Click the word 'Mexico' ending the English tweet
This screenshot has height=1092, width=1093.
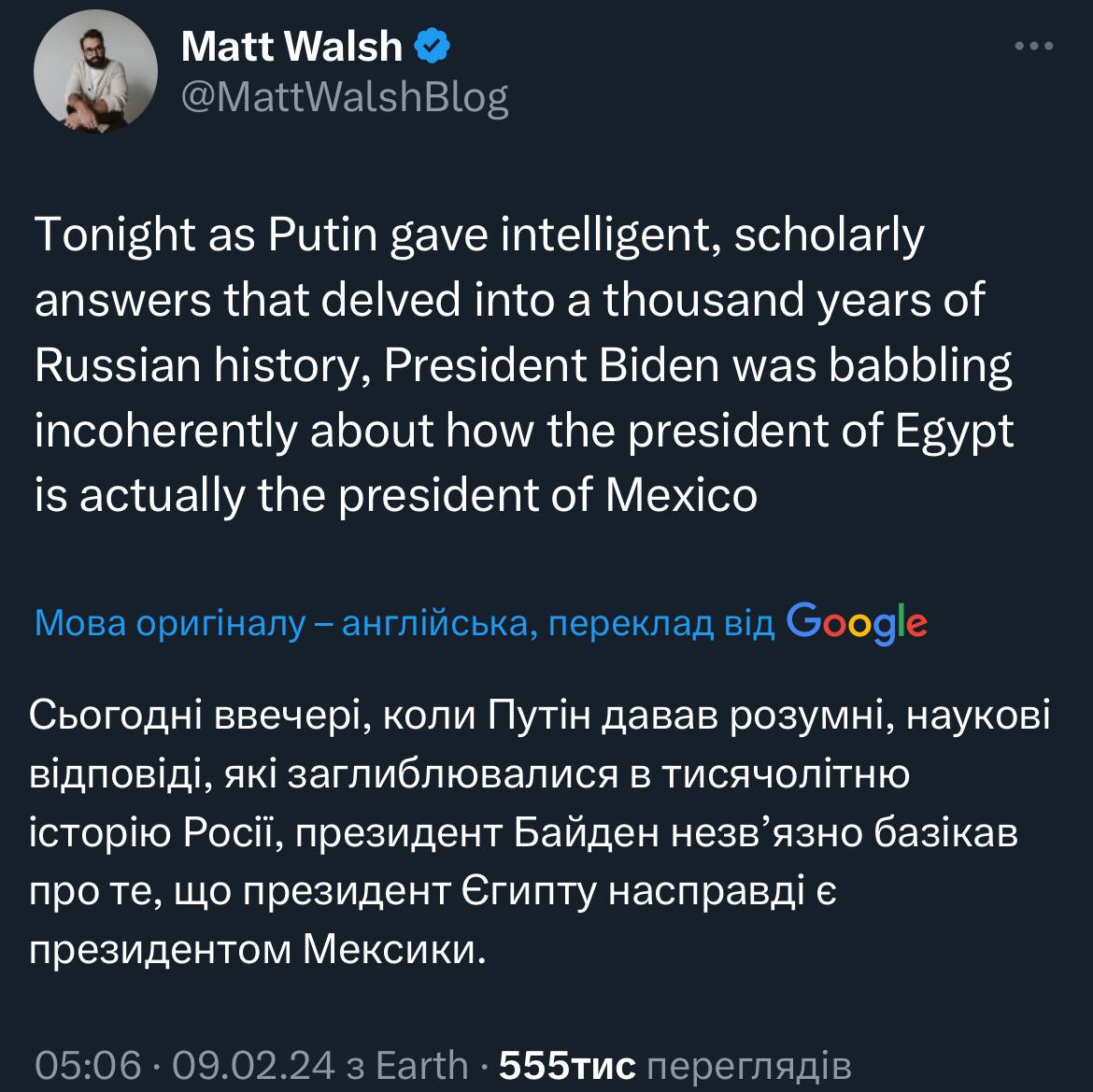(681, 495)
